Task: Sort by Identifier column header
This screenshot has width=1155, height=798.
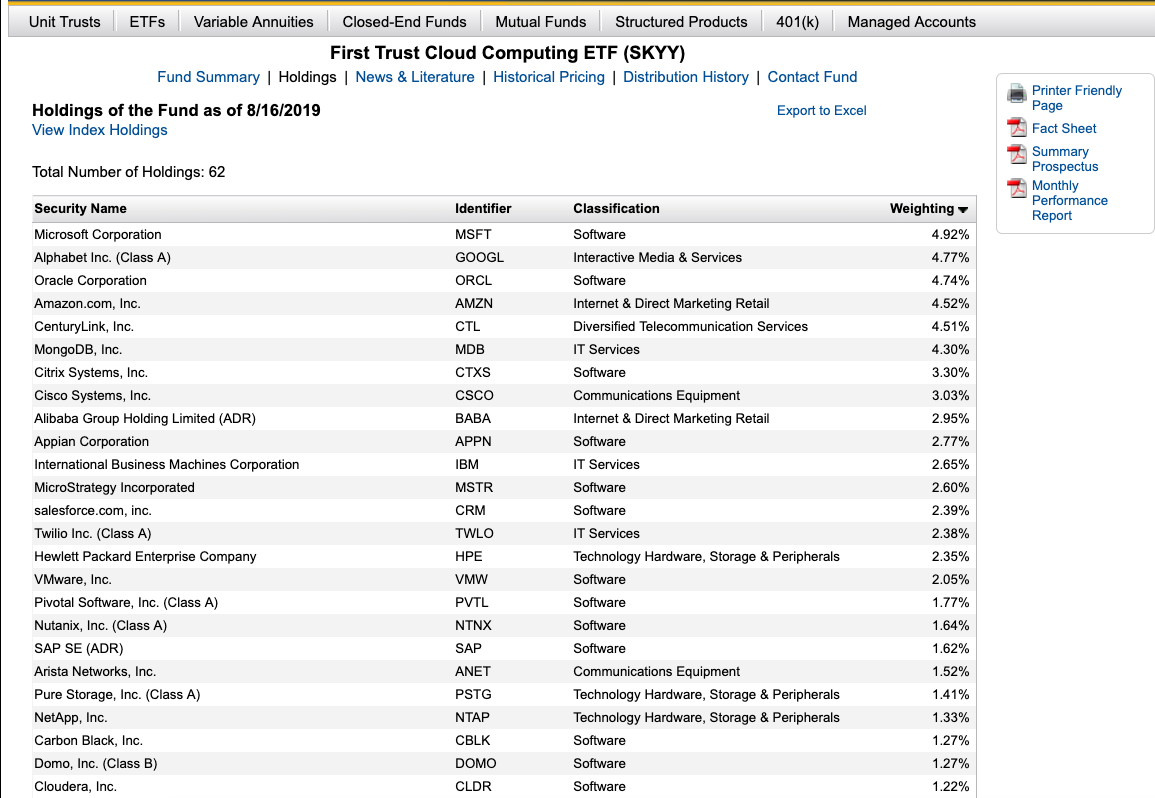Action: click(482, 209)
